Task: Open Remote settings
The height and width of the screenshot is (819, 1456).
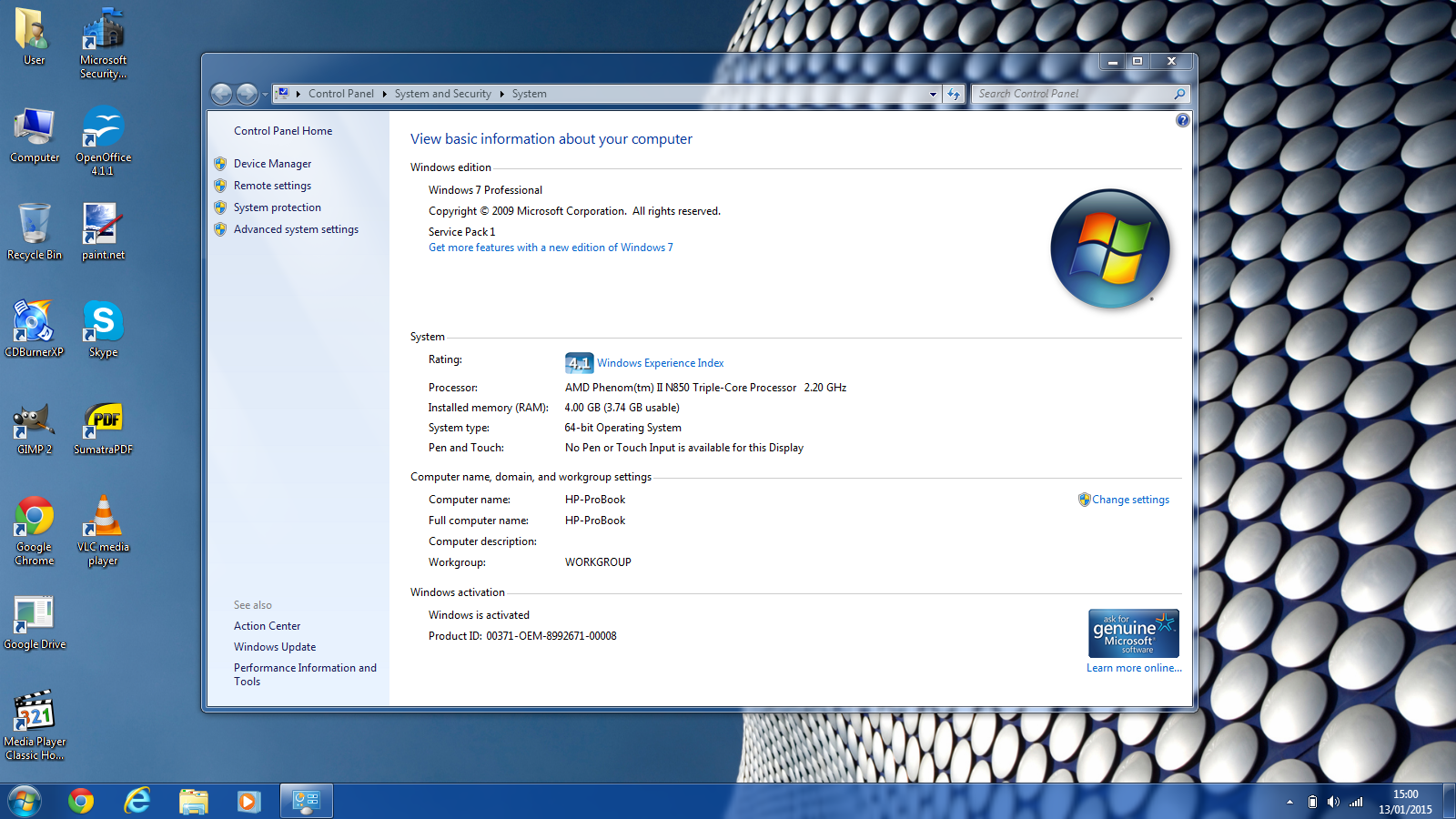Action: pos(272,186)
